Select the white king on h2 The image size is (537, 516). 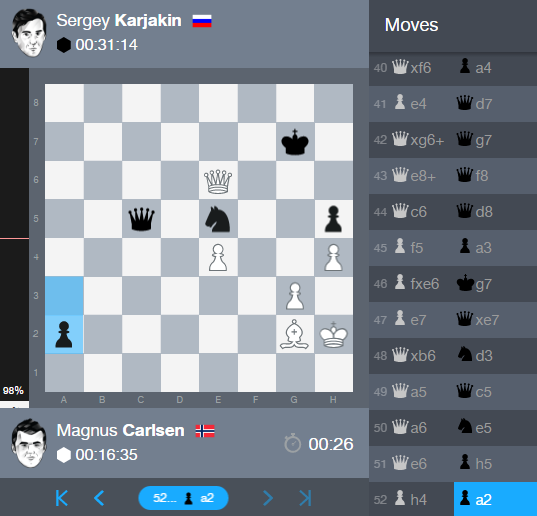(334, 334)
